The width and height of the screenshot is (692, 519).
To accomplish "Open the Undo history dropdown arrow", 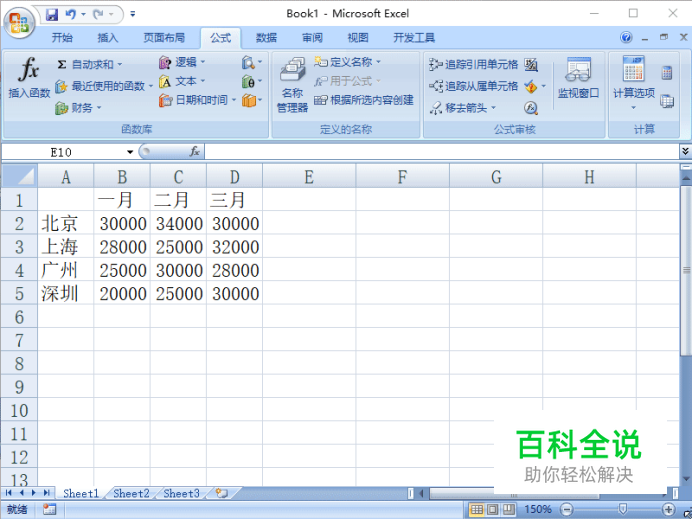I will tap(83, 15).
